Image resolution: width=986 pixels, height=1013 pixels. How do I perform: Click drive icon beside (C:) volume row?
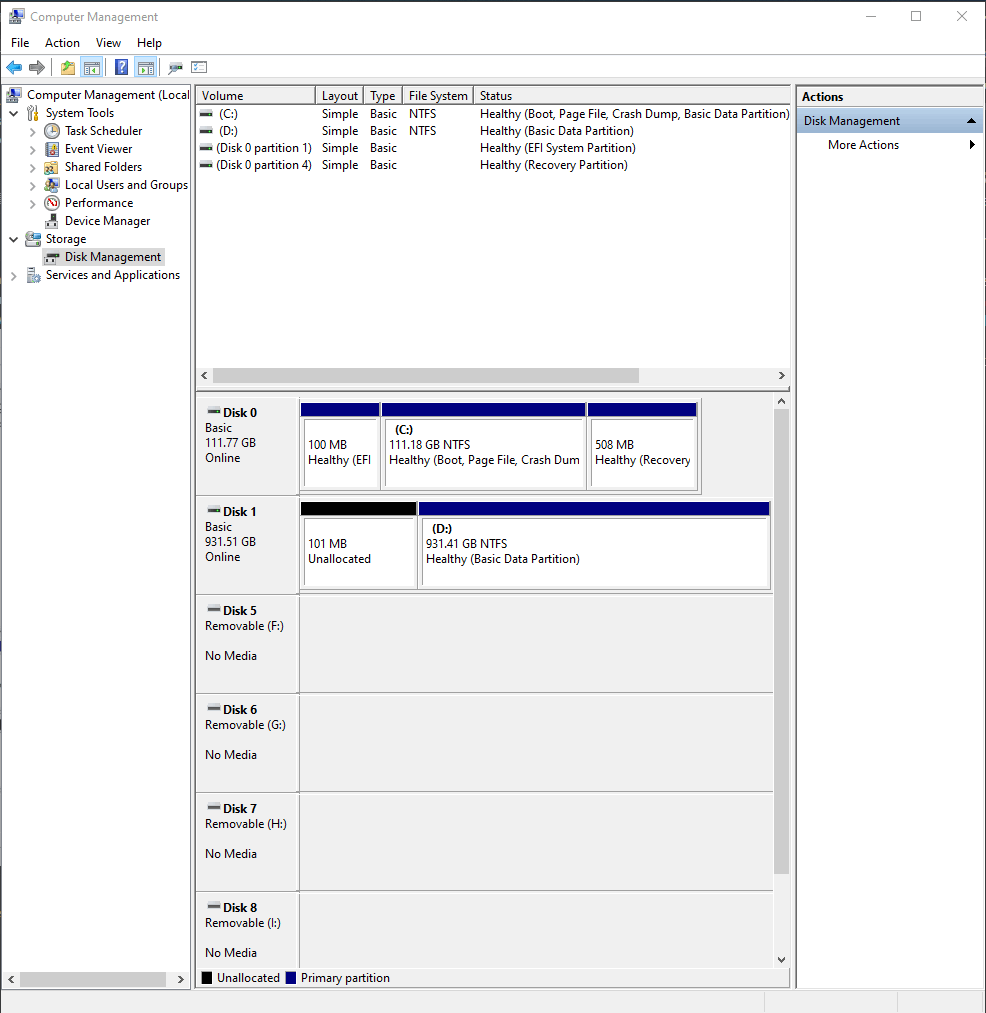pos(206,114)
